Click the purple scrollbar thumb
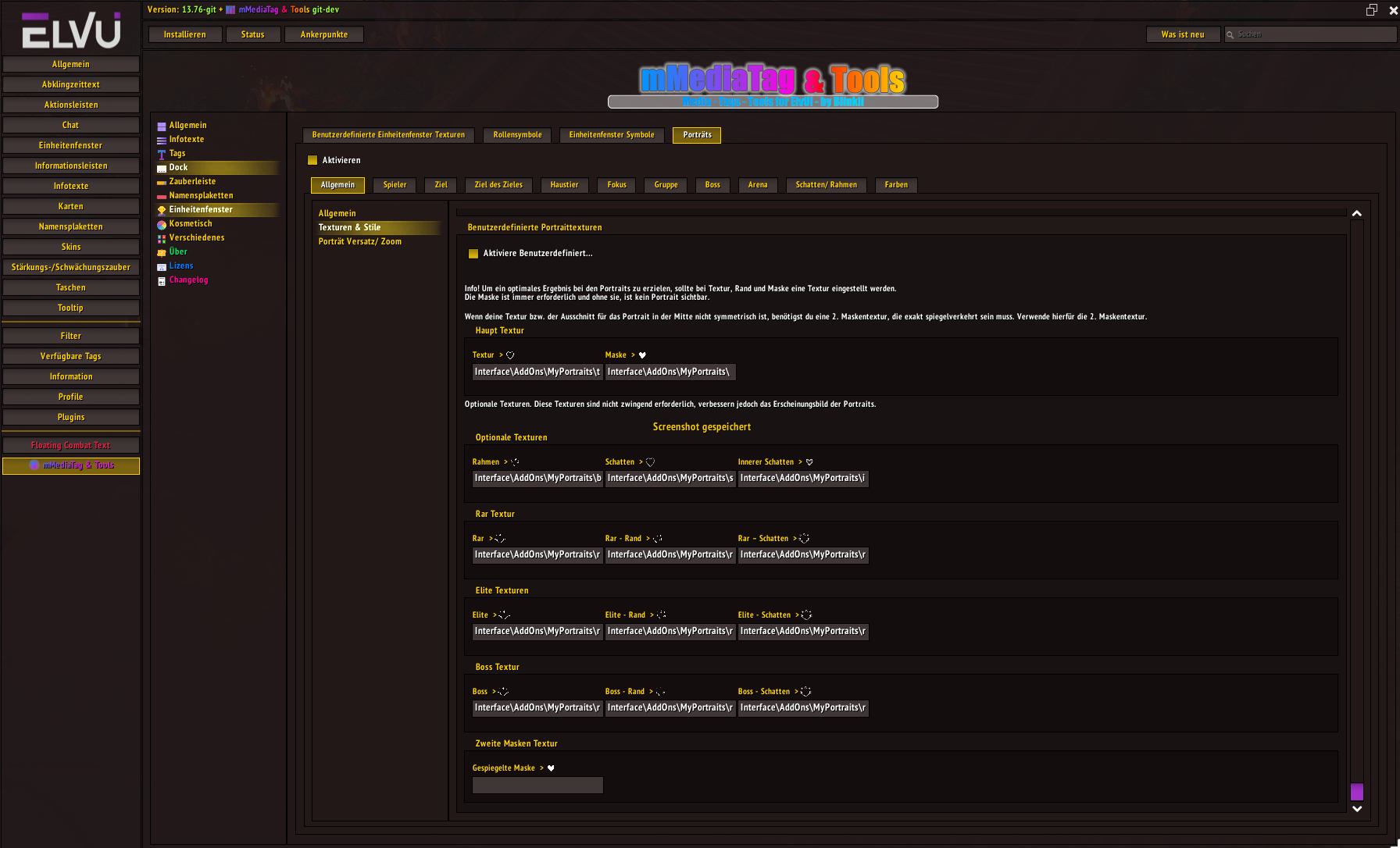1400x848 pixels. (1357, 792)
